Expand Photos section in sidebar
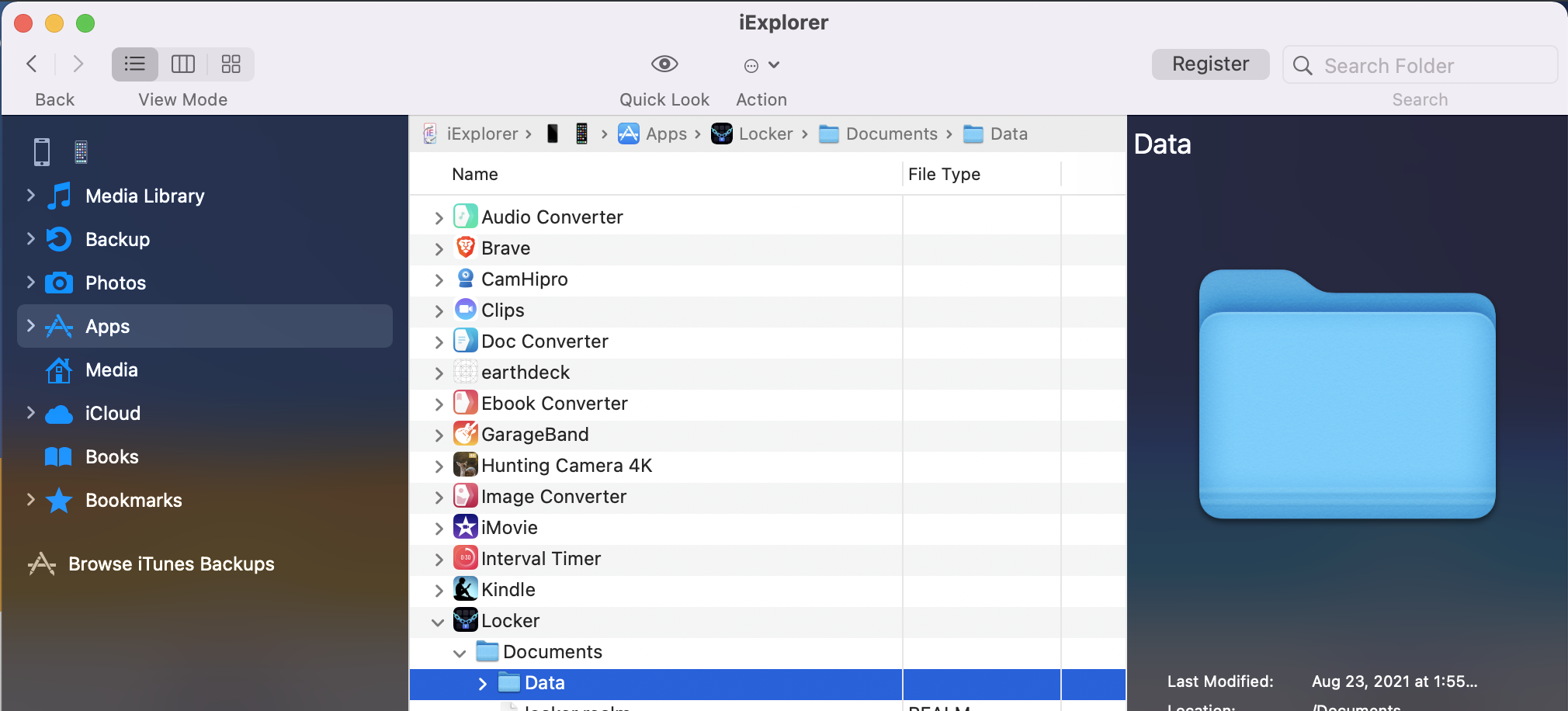 (x=31, y=283)
